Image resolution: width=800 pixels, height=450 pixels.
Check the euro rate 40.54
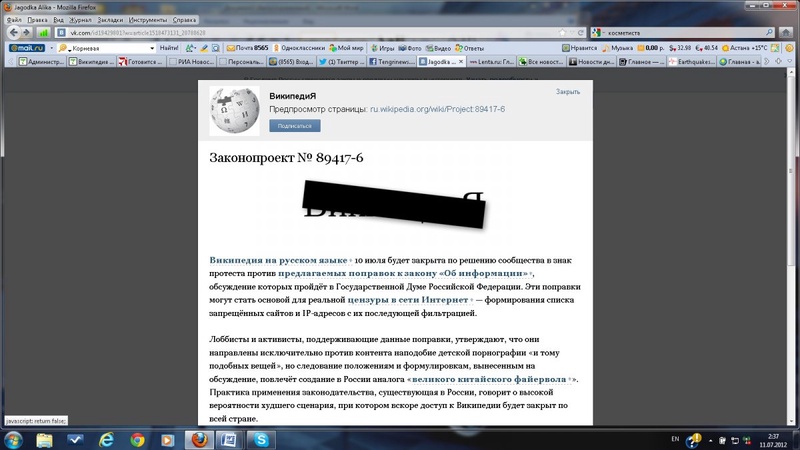click(x=707, y=48)
